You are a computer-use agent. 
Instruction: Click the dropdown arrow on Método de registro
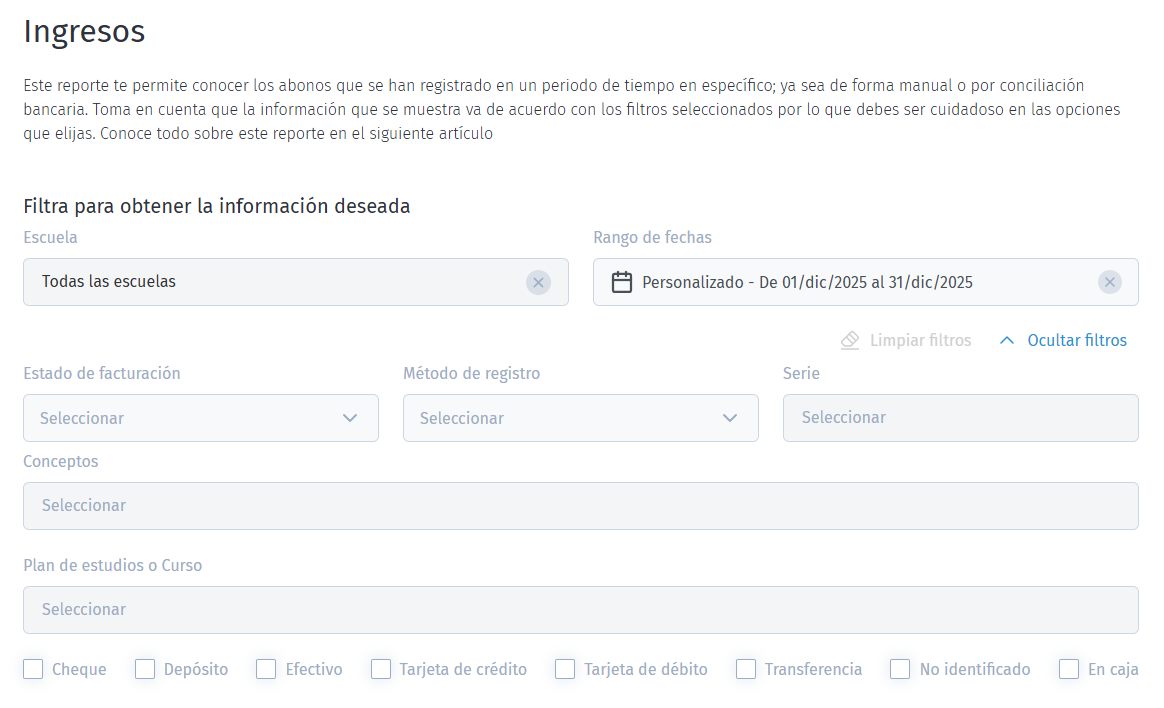[x=729, y=418]
